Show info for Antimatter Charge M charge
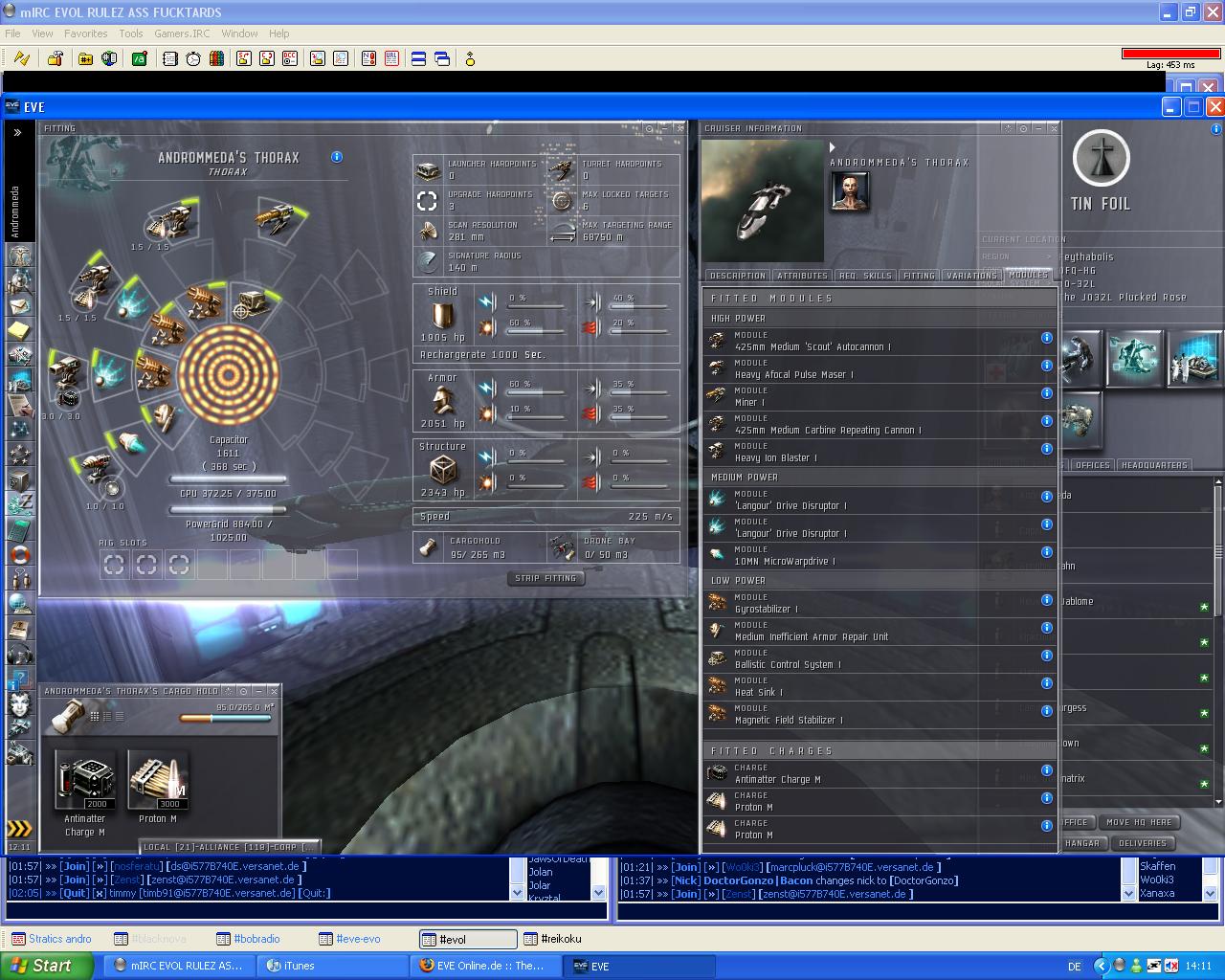The width and height of the screenshot is (1225, 980). (x=1047, y=770)
